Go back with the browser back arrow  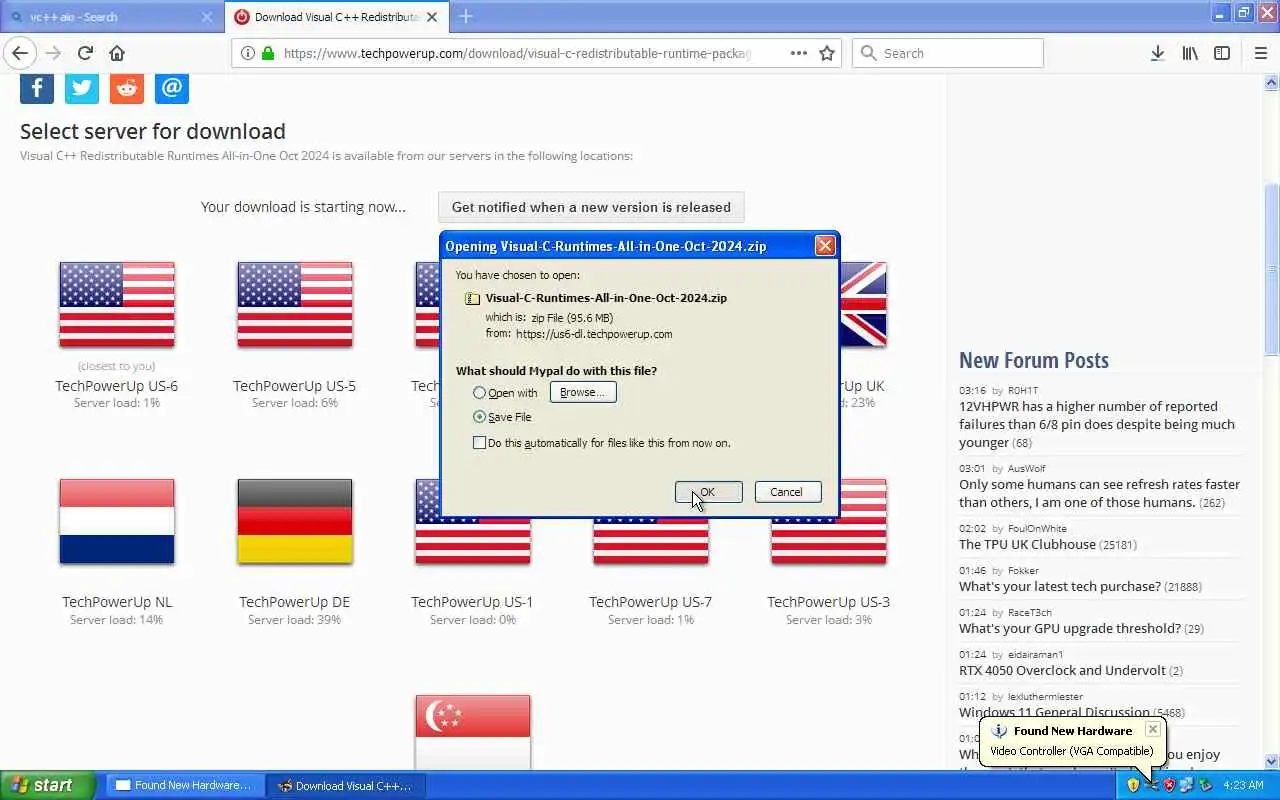(20, 53)
